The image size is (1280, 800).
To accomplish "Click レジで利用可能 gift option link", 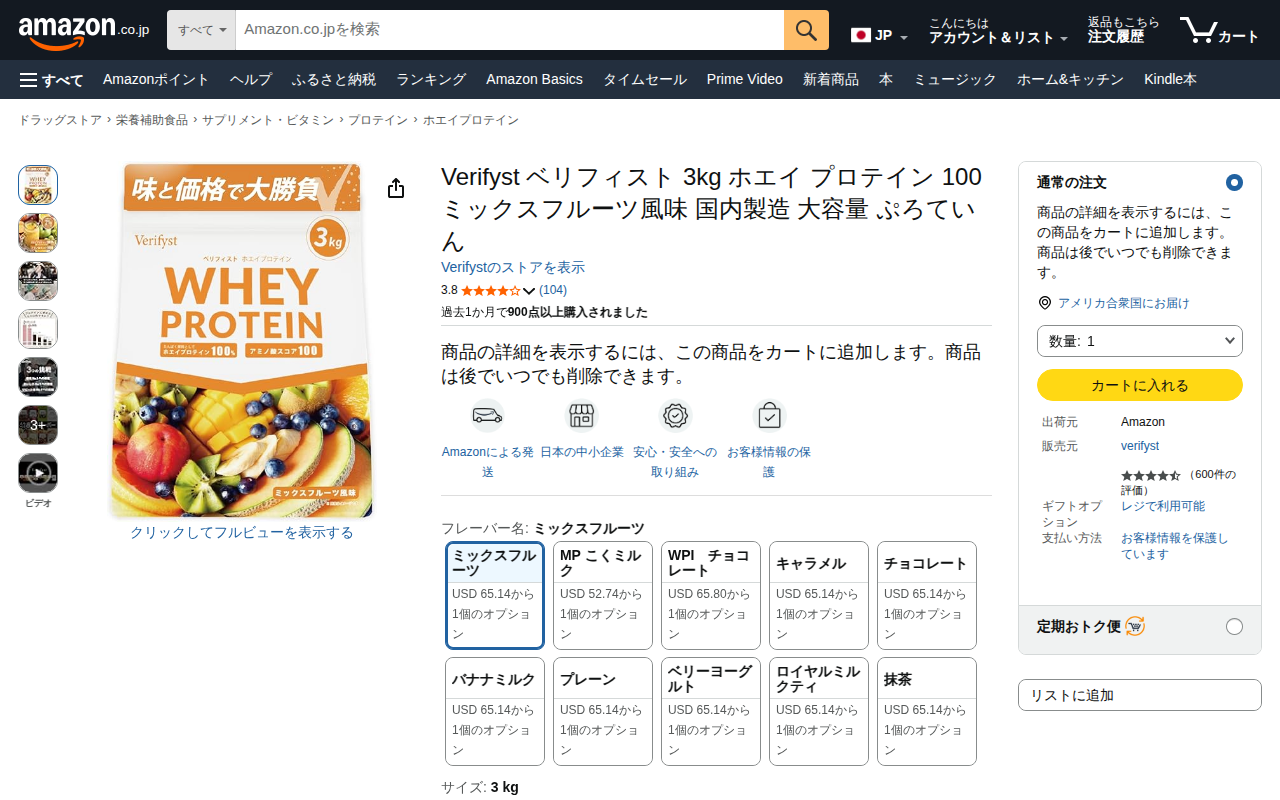I will 1163,506.
